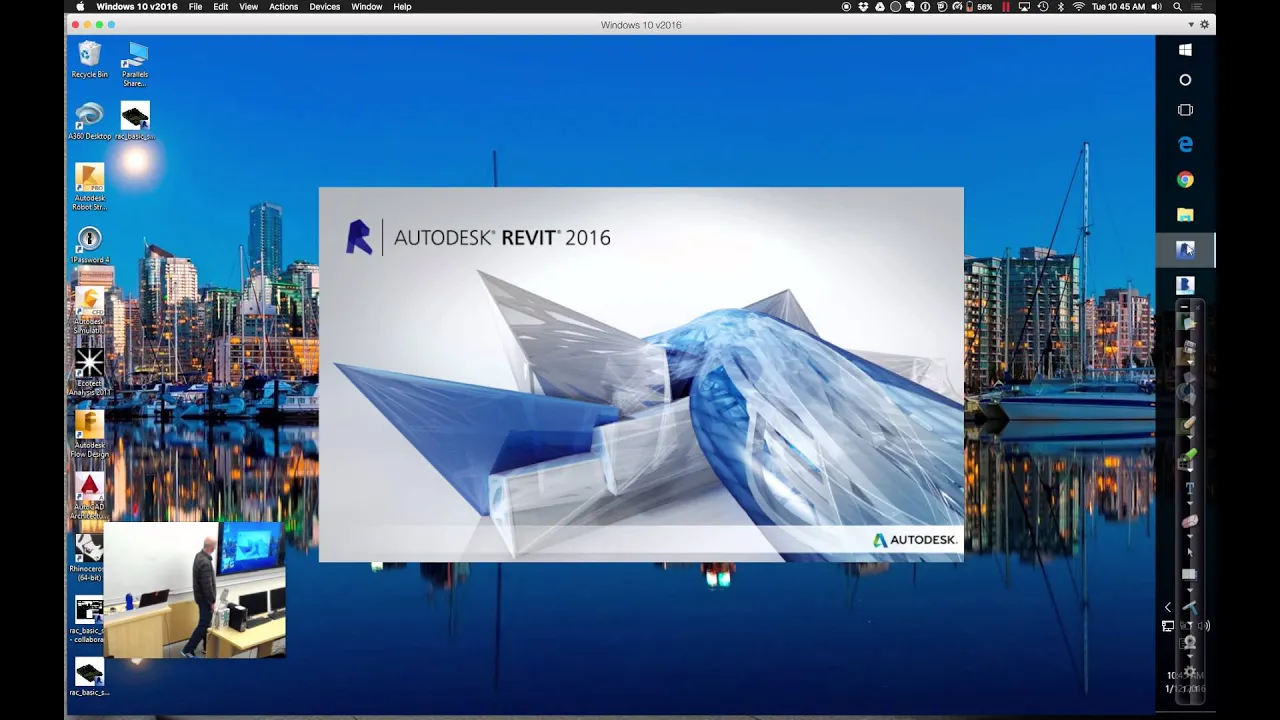This screenshot has height=720, width=1280.
Task: Show hidden tray icons chevron
Action: 1168,607
